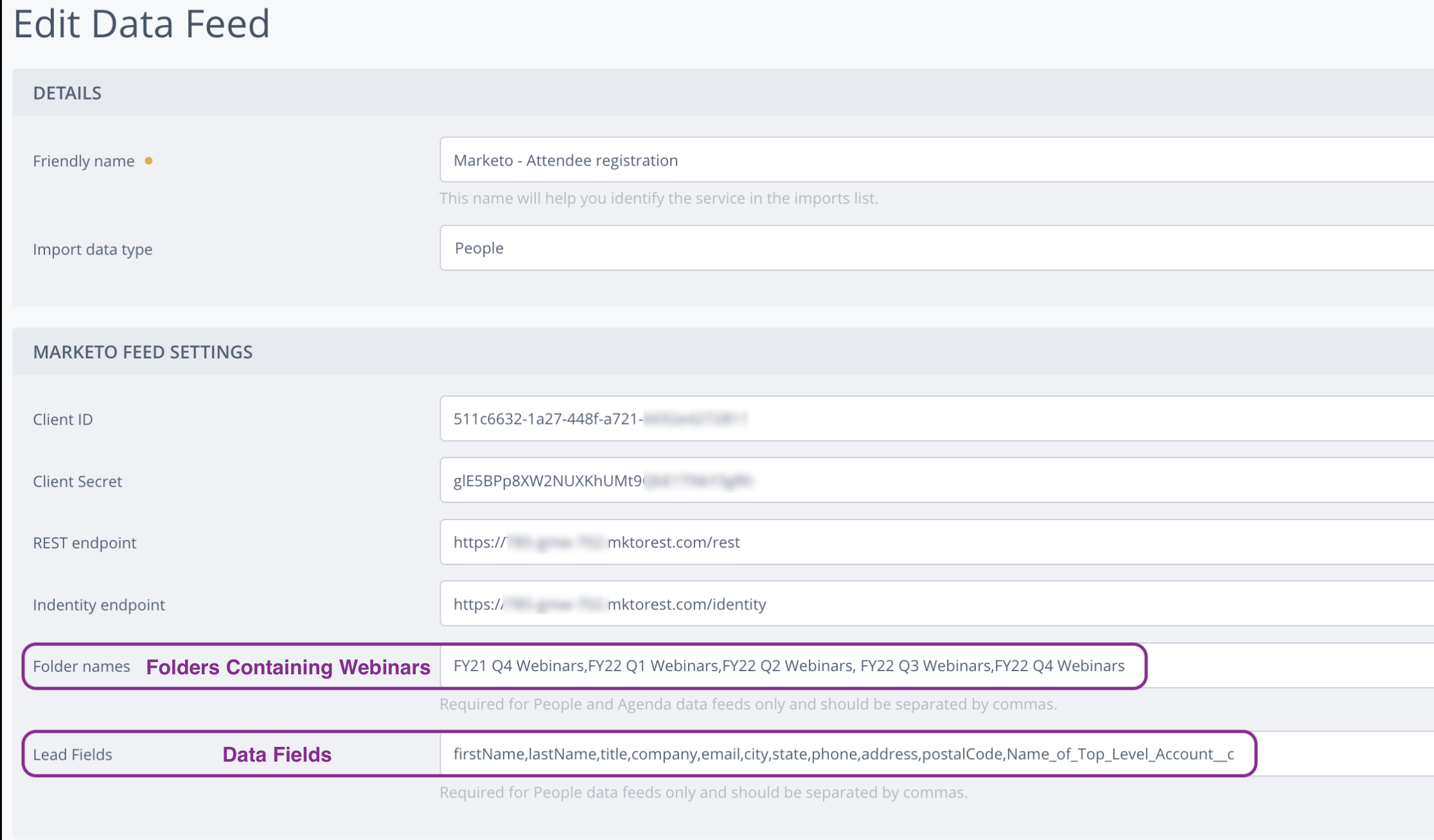Click the "Friendly name" label
The width and height of the screenshot is (1434, 840).
point(84,161)
